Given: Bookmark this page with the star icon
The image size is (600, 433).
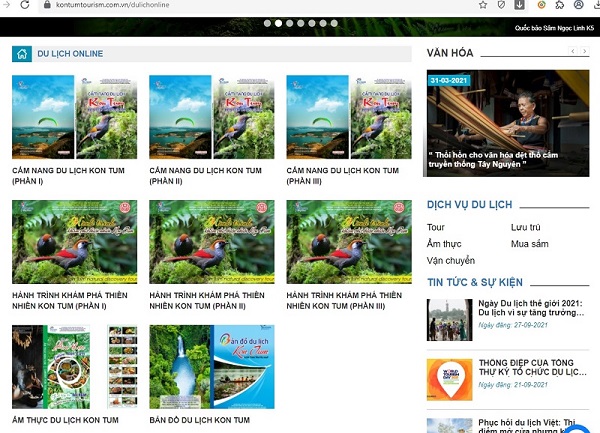Looking at the screenshot, I should [x=484, y=5].
